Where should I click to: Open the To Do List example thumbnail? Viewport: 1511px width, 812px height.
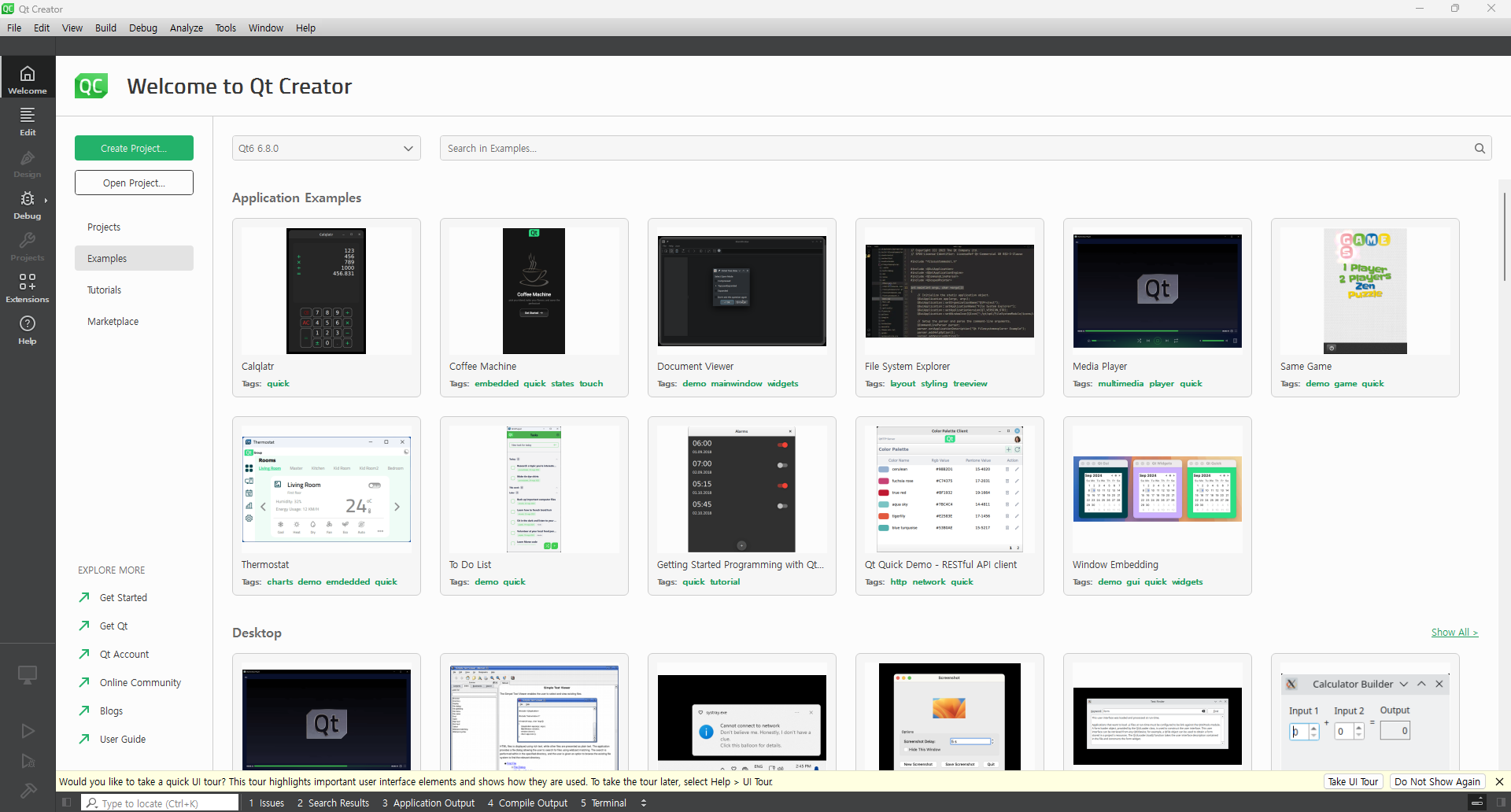pyautogui.click(x=534, y=489)
